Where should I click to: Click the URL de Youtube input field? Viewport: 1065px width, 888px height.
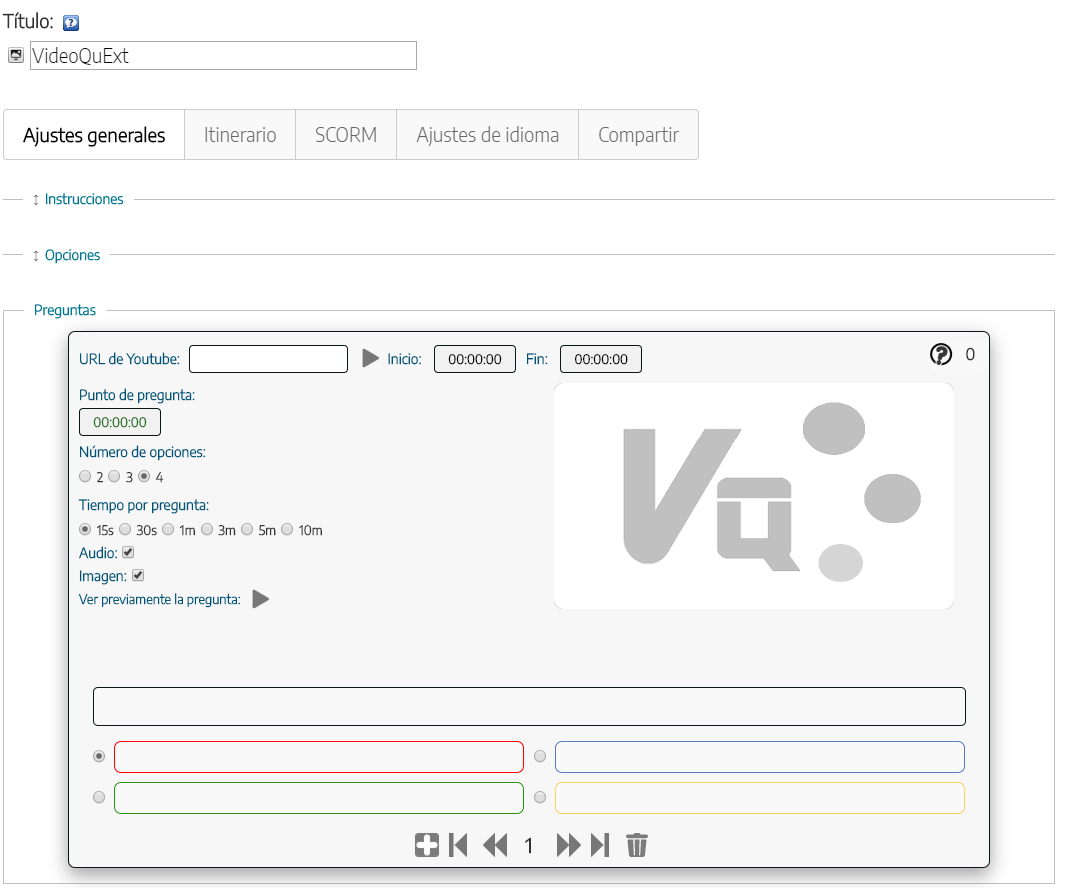[268, 359]
